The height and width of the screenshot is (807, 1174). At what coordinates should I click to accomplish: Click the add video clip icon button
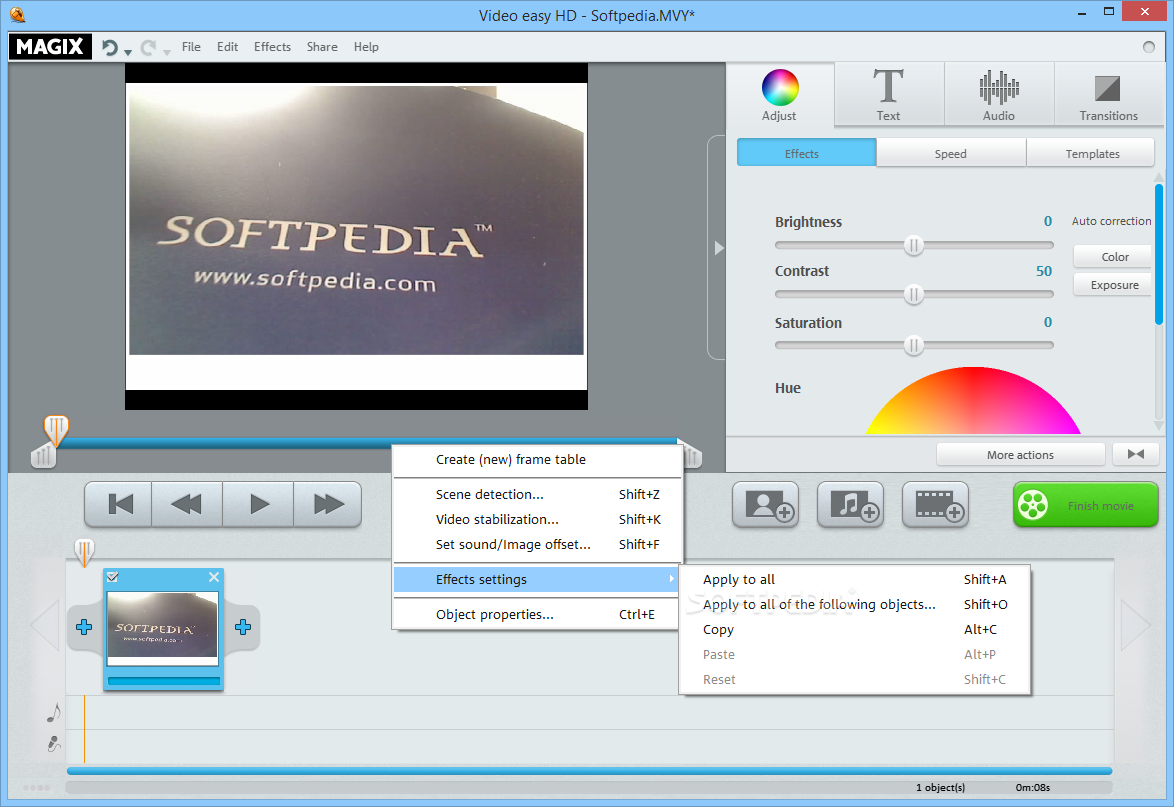(x=935, y=505)
